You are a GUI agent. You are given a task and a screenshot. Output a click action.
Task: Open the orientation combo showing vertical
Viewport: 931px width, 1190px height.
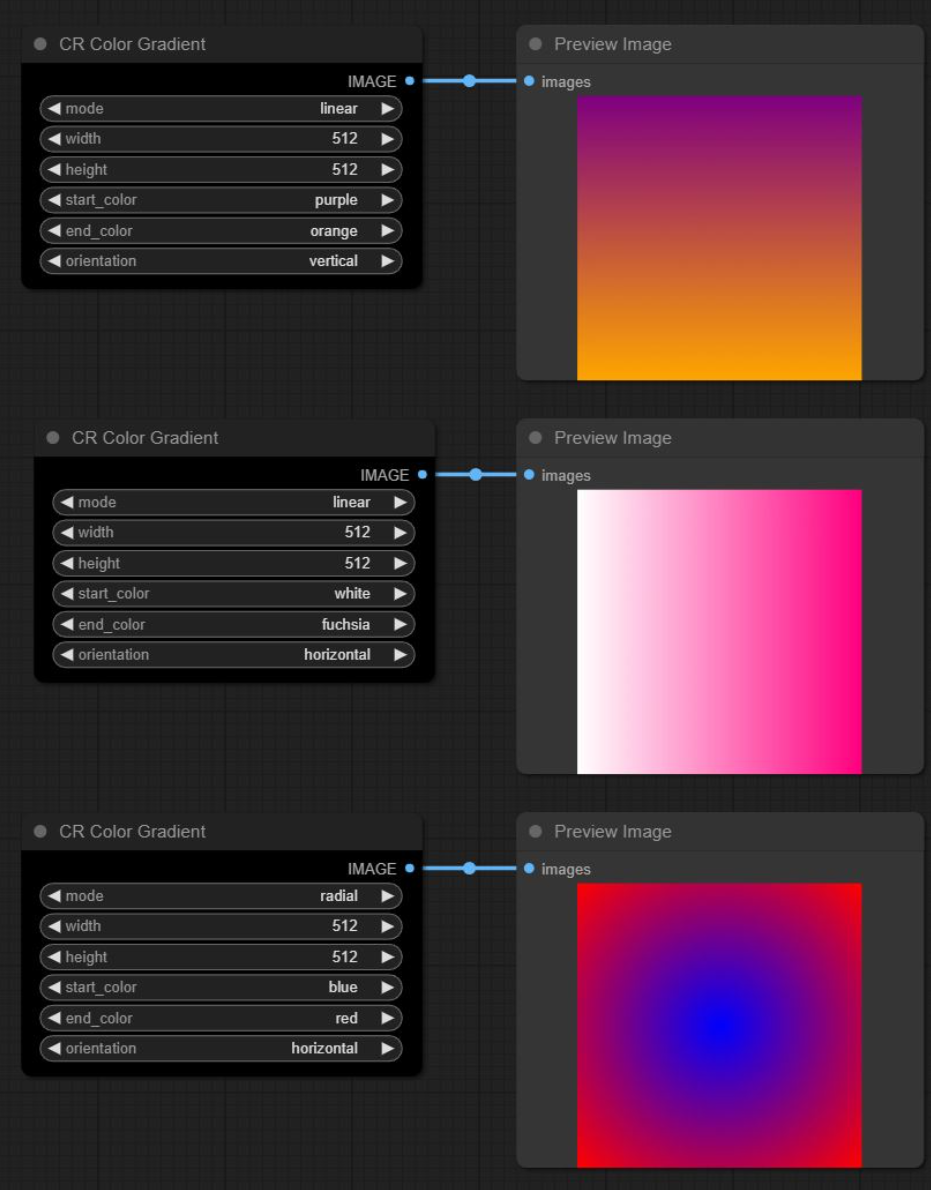point(221,261)
